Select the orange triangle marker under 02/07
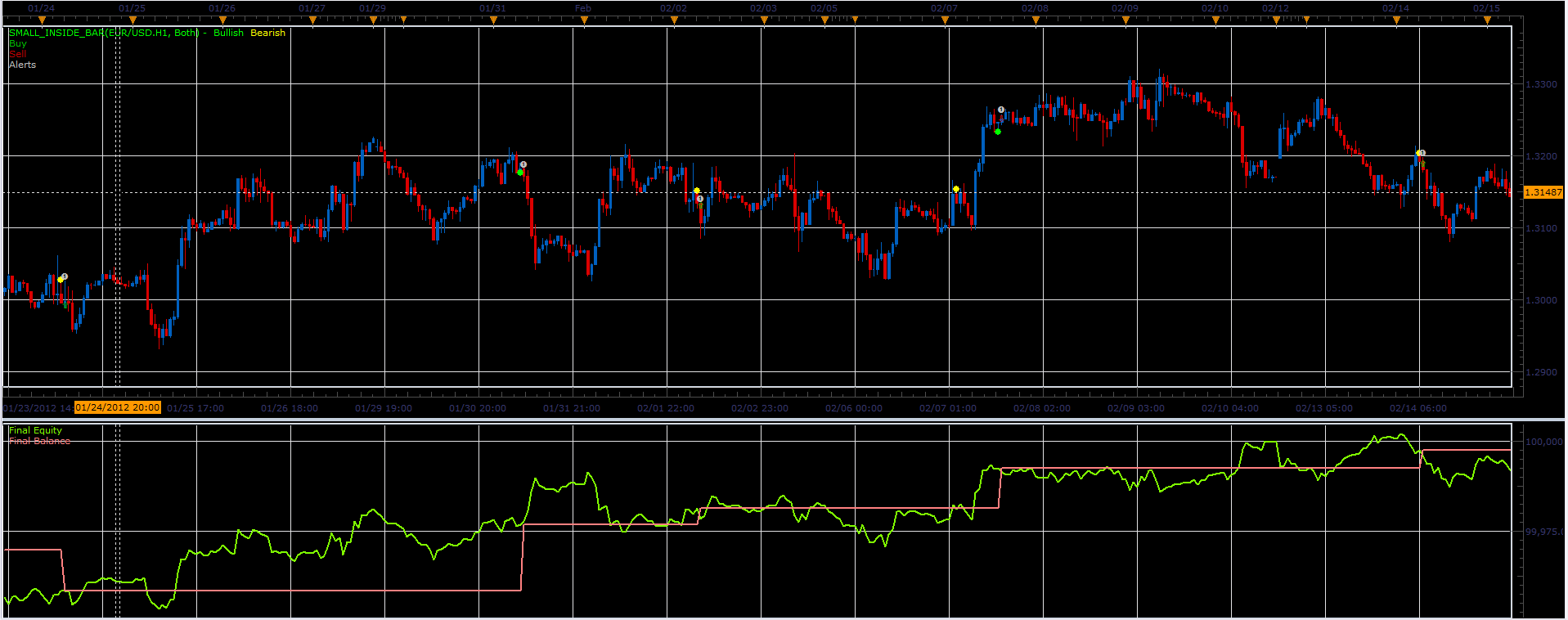 click(x=945, y=20)
